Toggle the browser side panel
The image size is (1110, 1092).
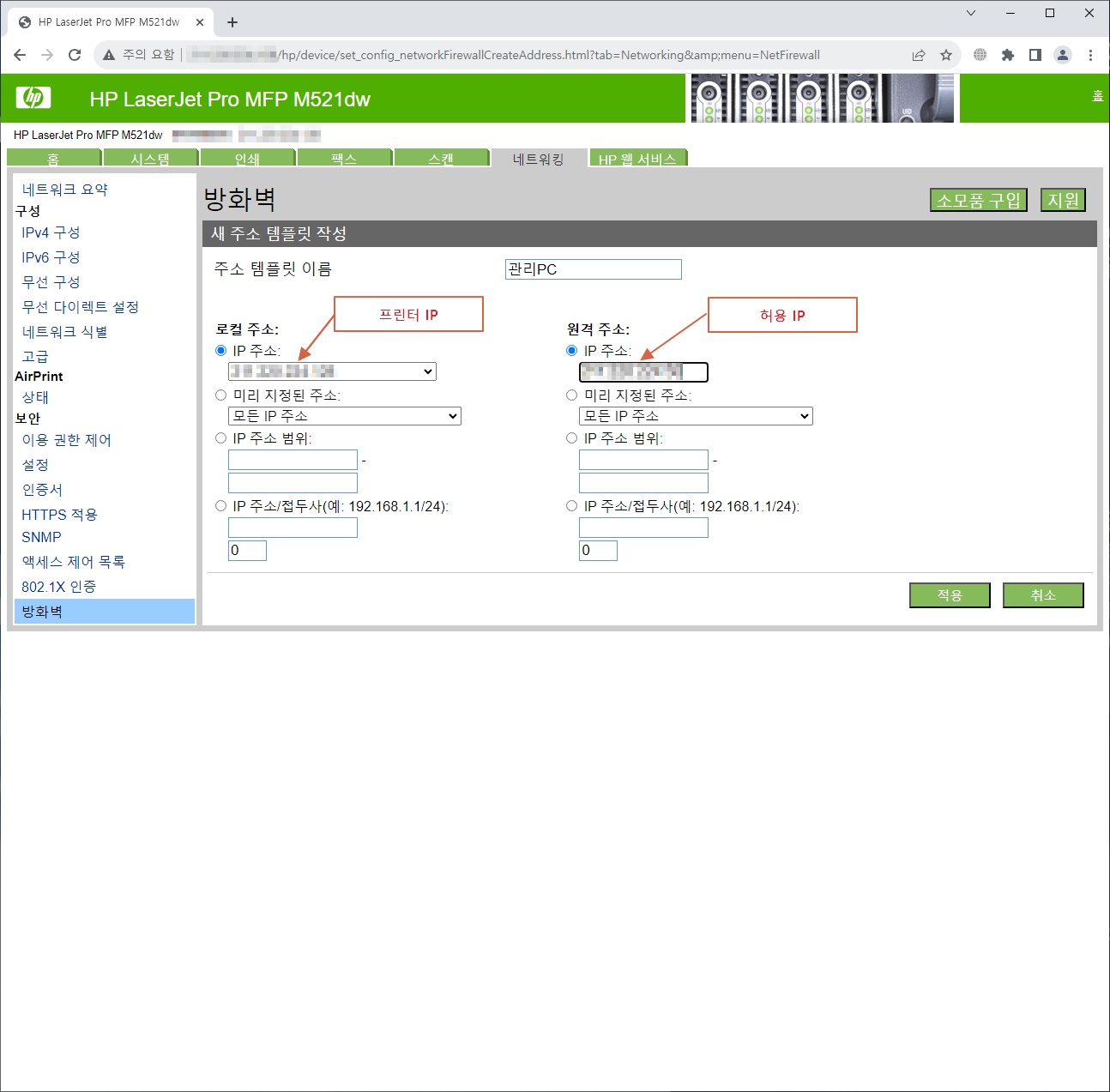[x=1035, y=55]
